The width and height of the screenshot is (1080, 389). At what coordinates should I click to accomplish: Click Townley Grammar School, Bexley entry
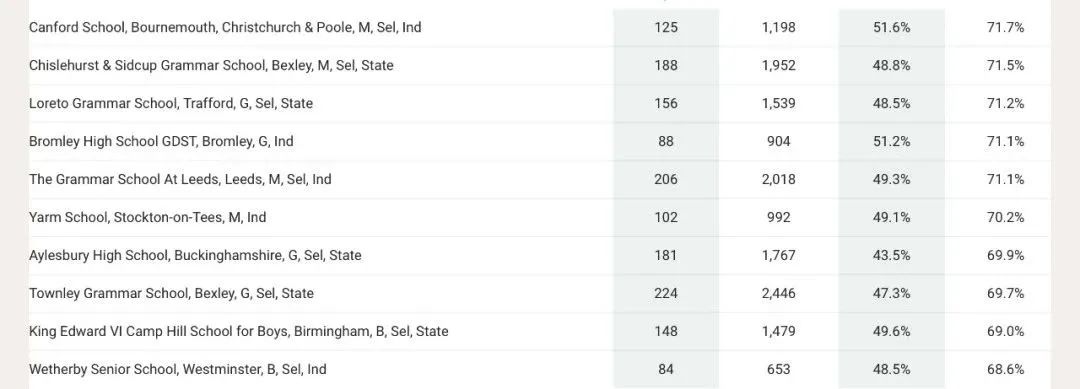pyautogui.click(x=172, y=293)
